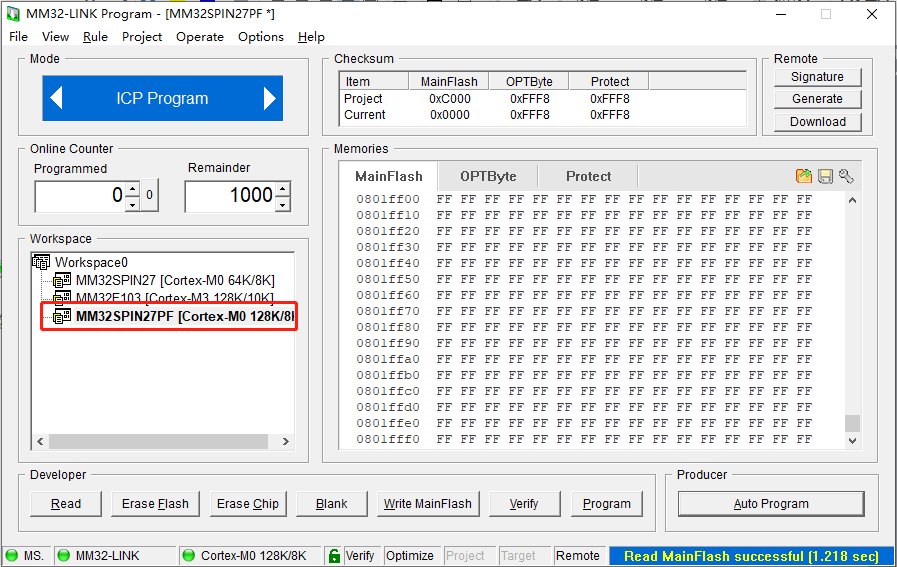Click the memory view vertical scrollbar thumb

coord(852,423)
